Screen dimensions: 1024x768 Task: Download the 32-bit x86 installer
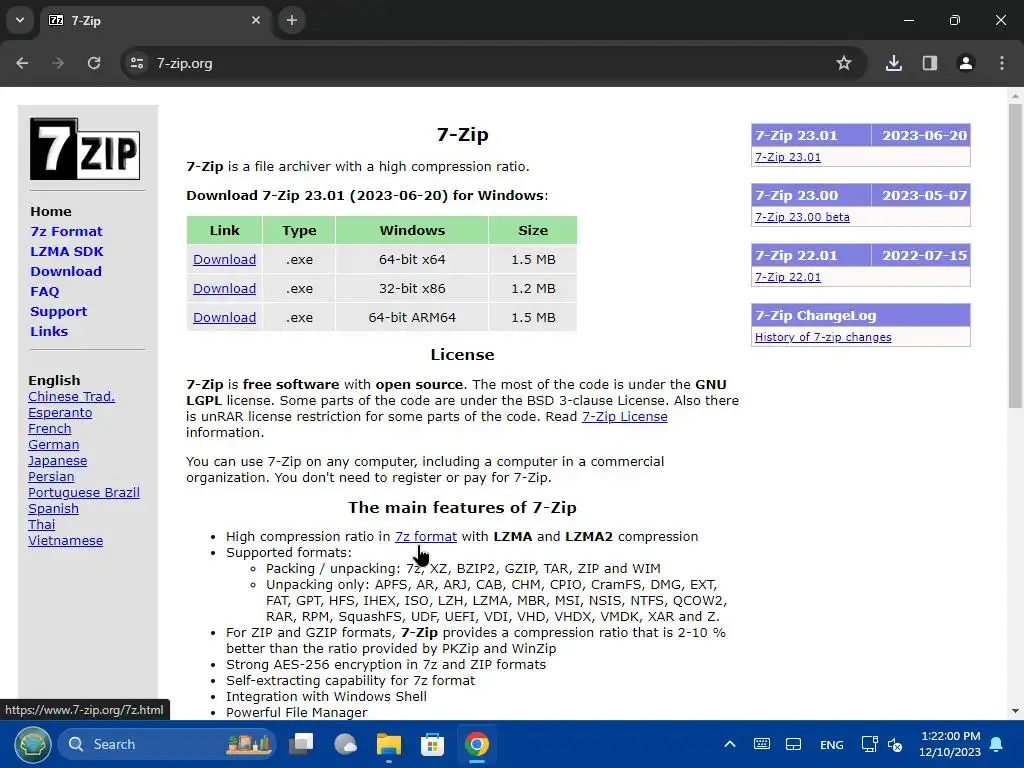tap(225, 288)
